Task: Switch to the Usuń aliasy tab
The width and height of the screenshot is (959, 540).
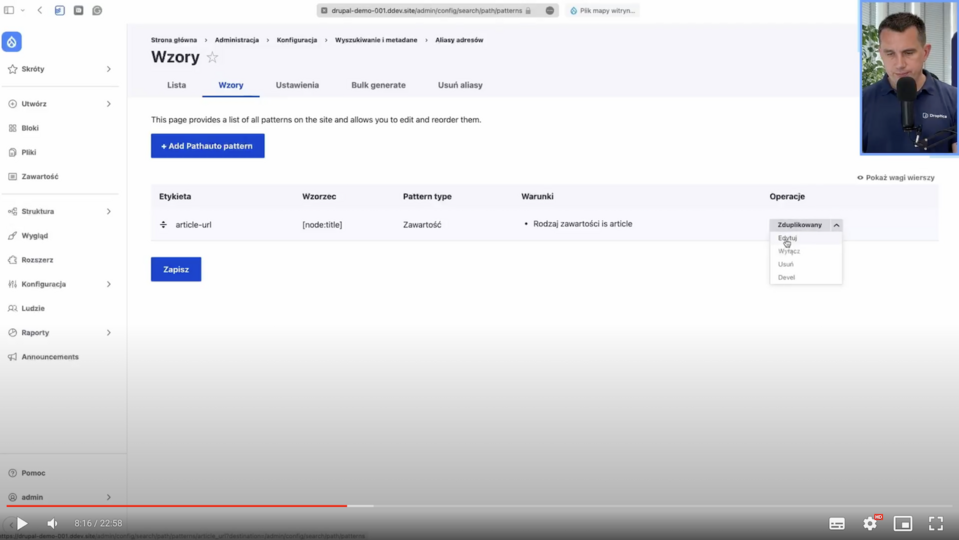Action: 460,85
